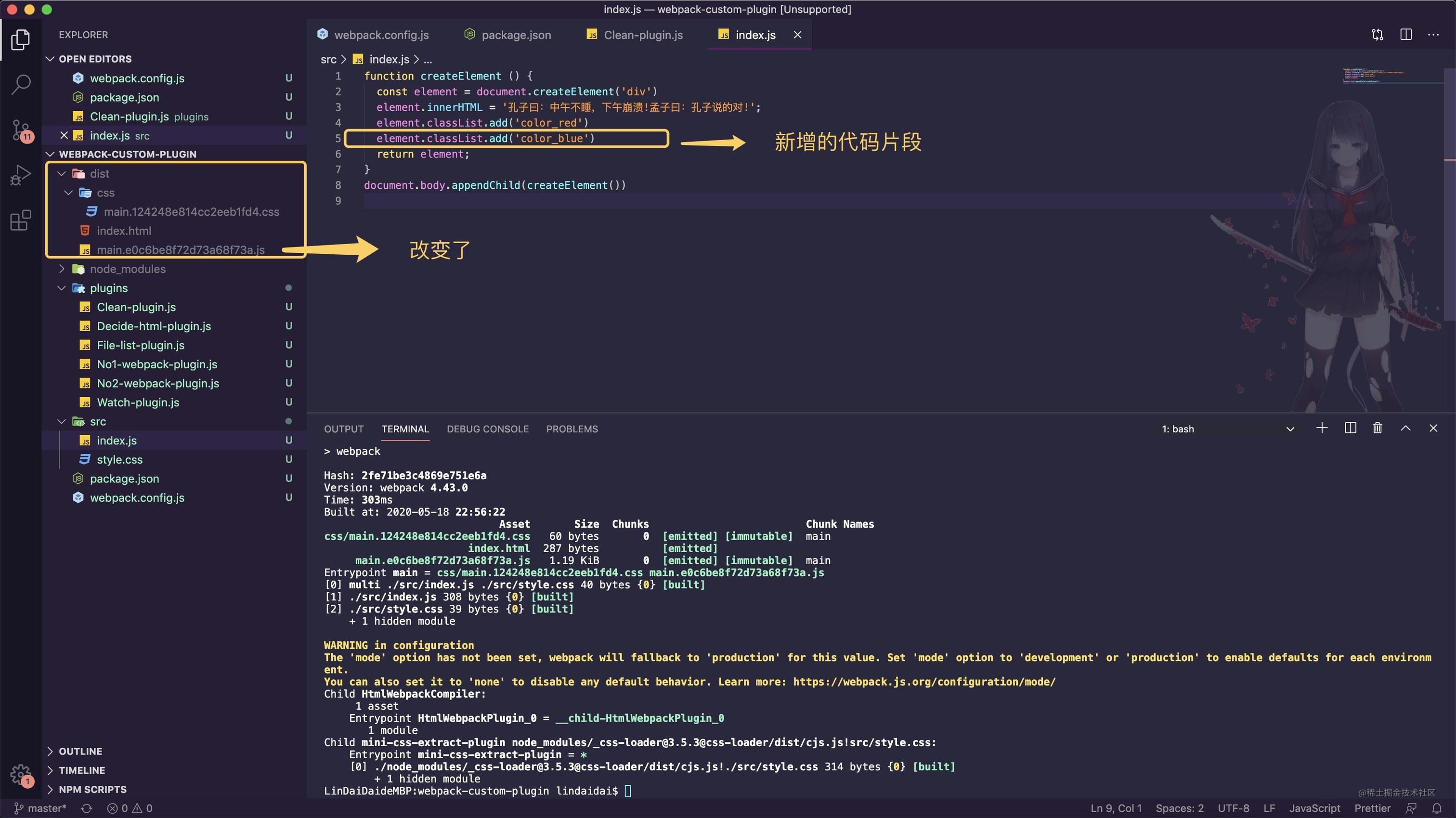Open the Search view in activity bar
This screenshot has width=1456, height=818.
[20, 85]
